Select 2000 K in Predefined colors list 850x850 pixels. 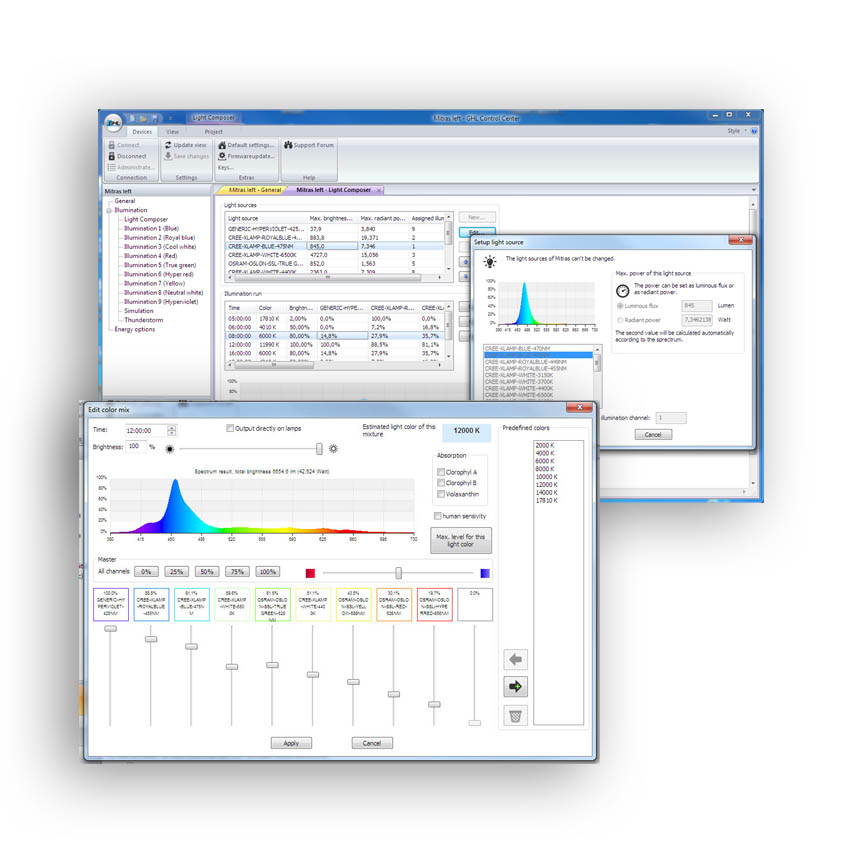click(x=545, y=445)
